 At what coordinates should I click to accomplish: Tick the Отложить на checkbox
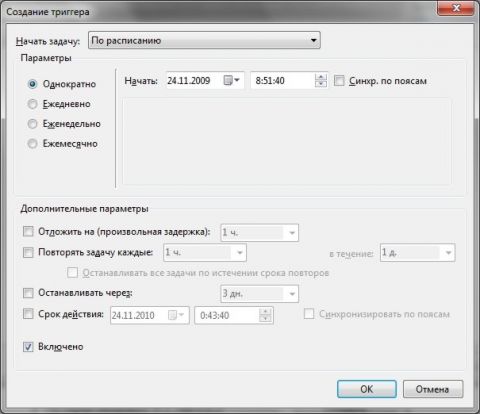pos(28,231)
